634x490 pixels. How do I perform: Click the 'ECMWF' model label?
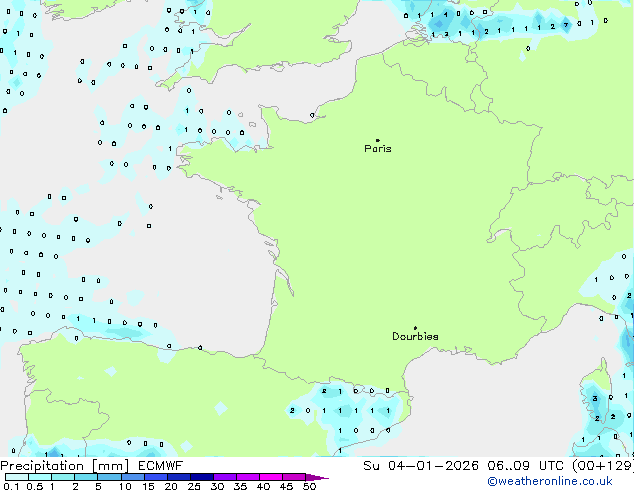click(x=160, y=466)
